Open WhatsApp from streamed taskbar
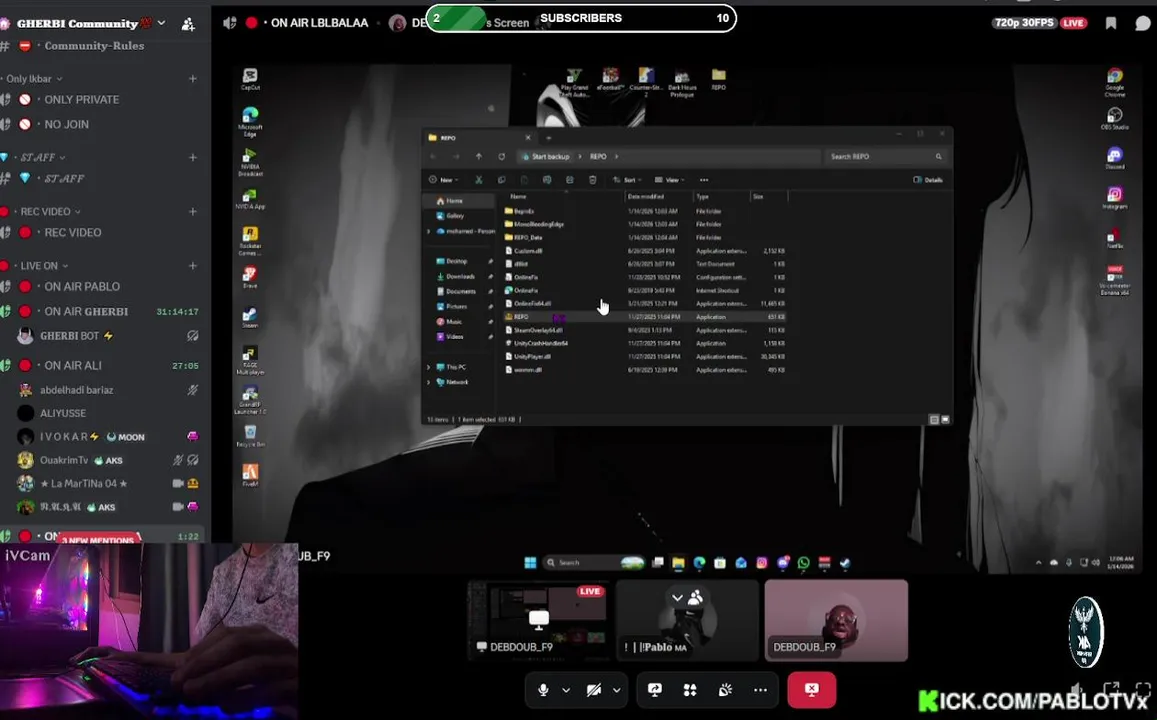The height and width of the screenshot is (720, 1157). pyautogui.click(x=804, y=563)
